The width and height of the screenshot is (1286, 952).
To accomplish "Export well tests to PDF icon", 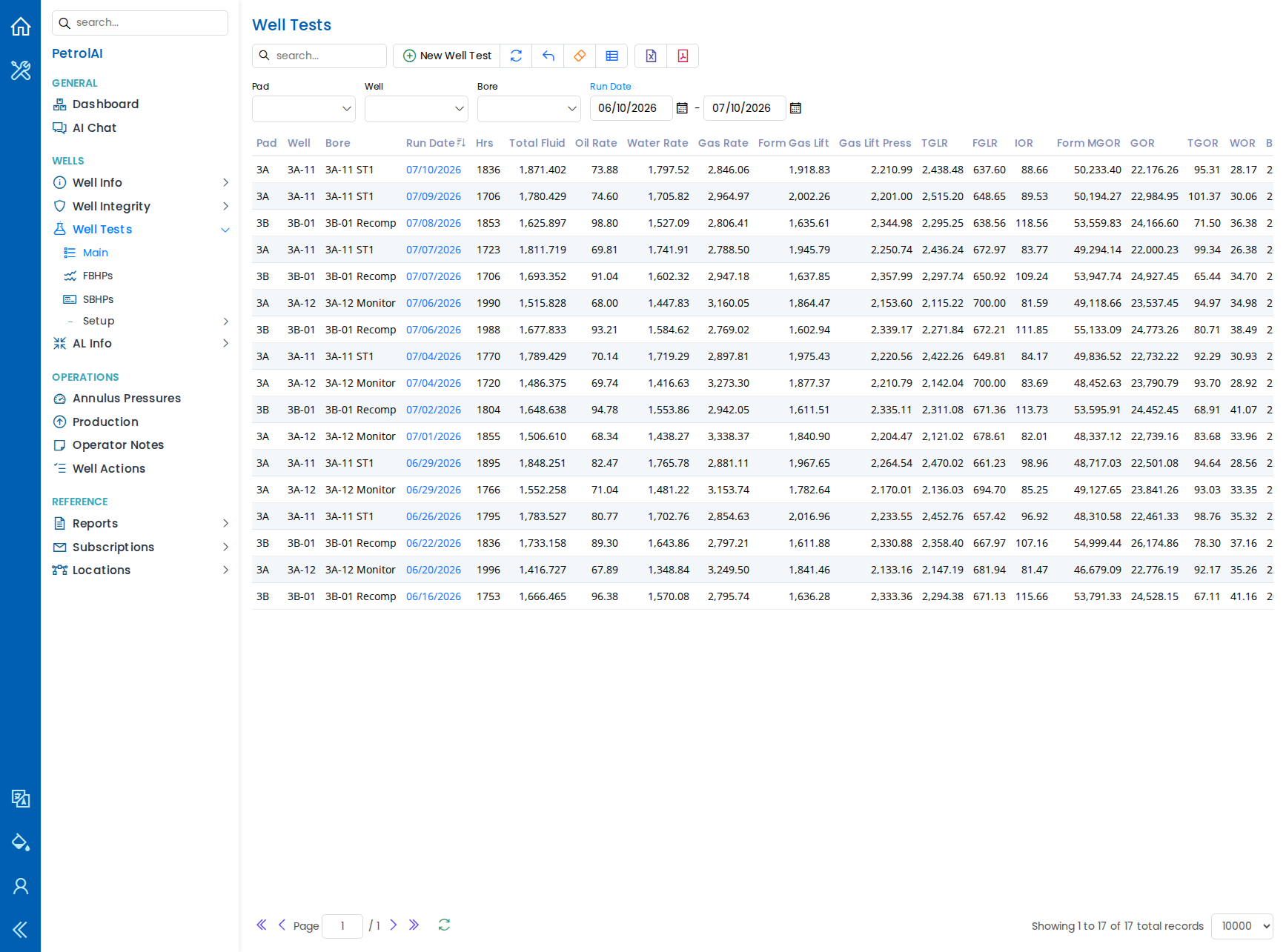I will tap(683, 56).
